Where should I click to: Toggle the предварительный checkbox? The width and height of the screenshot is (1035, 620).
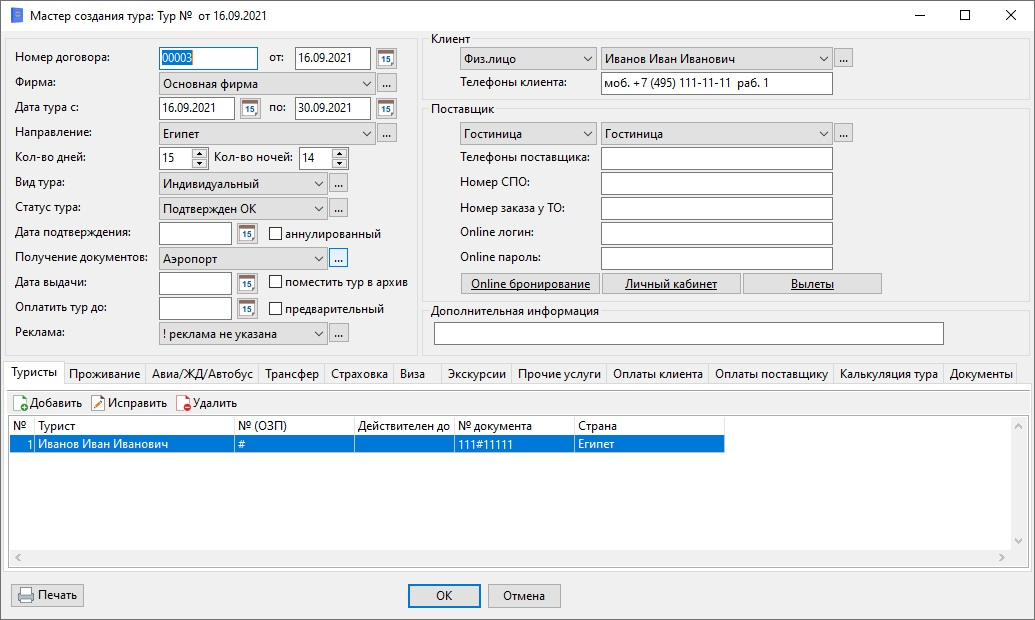[276, 309]
